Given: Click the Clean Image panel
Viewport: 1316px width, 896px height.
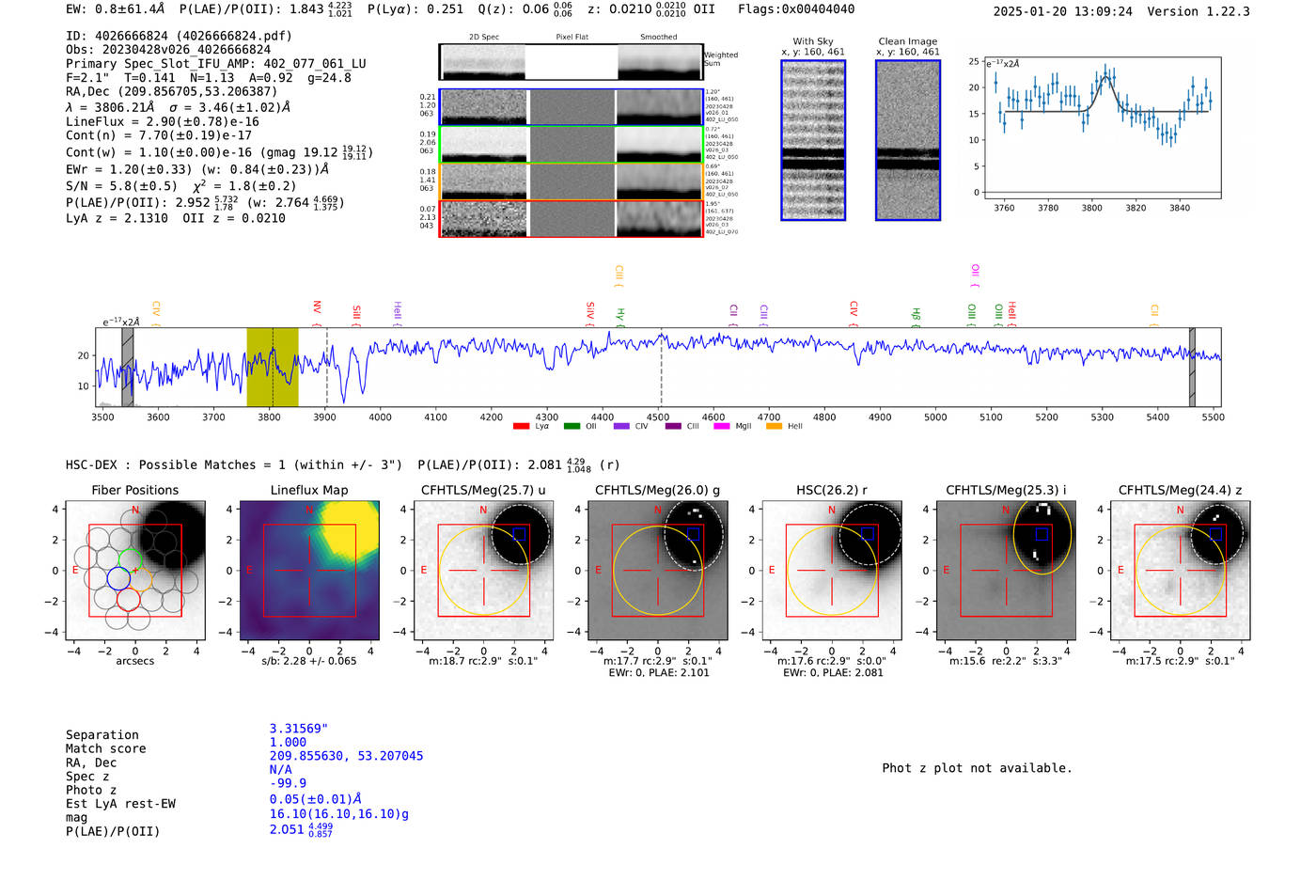Looking at the screenshot, I should click(908, 140).
